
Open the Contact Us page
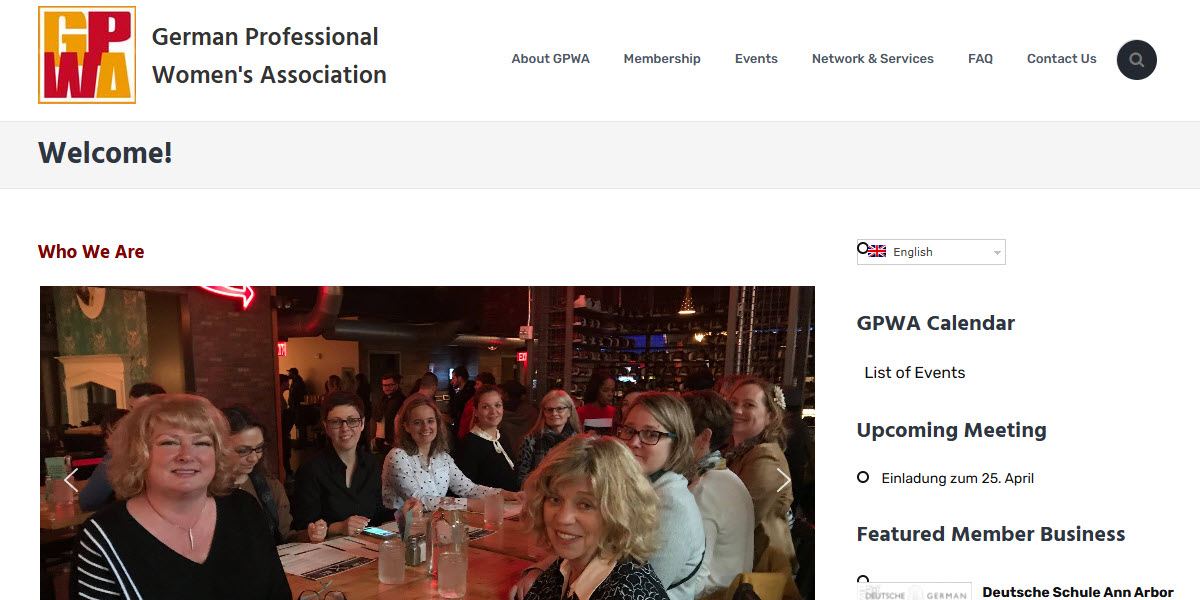coord(1061,59)
